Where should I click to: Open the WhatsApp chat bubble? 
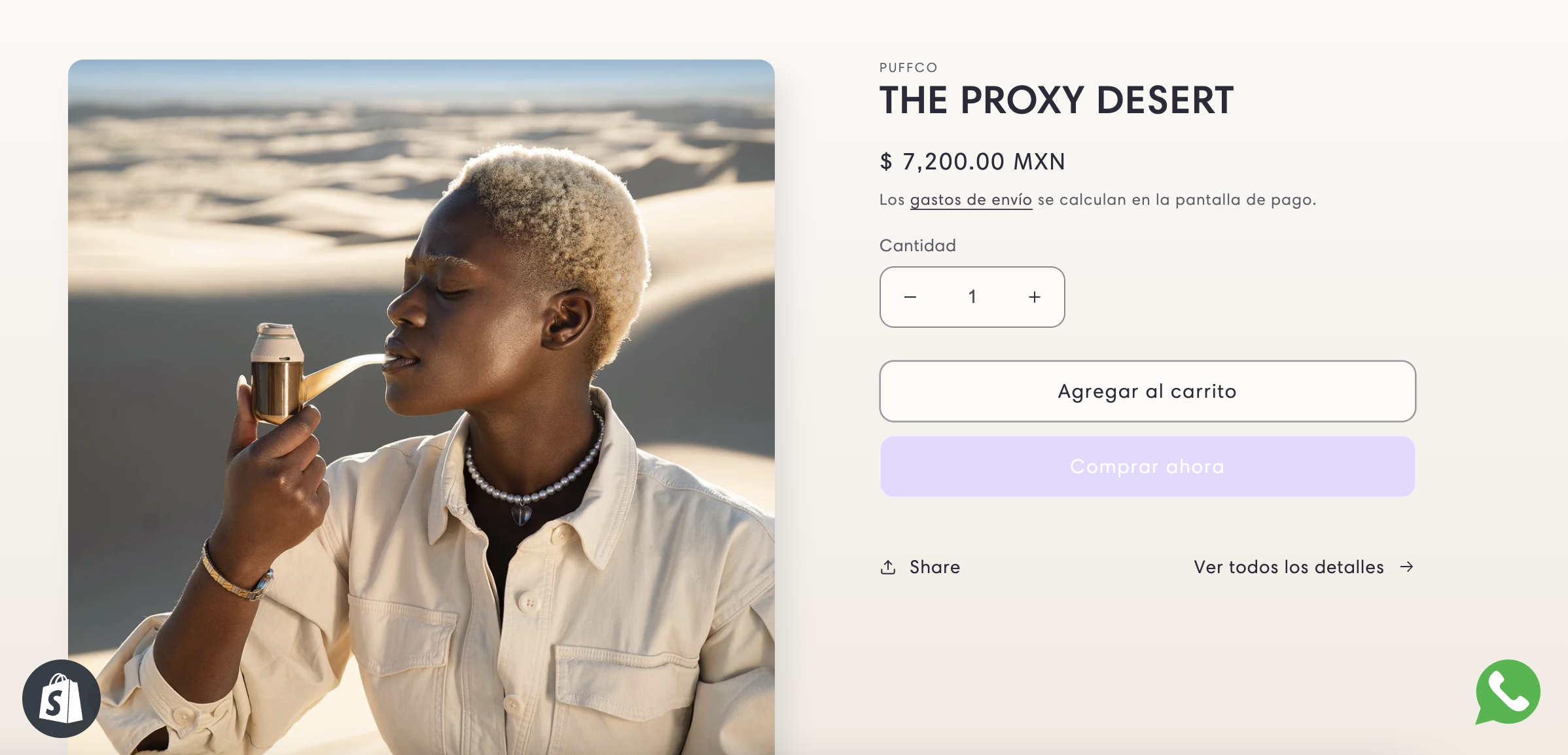coord(1507,692)
